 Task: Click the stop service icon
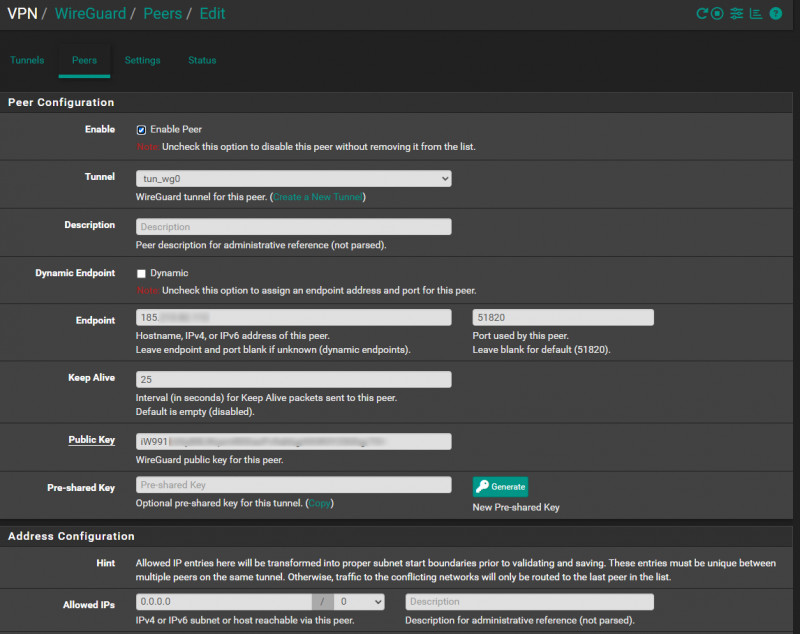719,14
